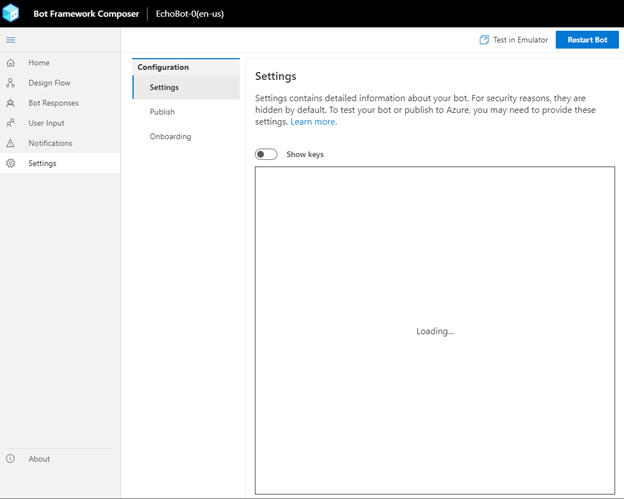Click the About info circle icon
This screenshot has height=499, width=624.
point(11,459)
